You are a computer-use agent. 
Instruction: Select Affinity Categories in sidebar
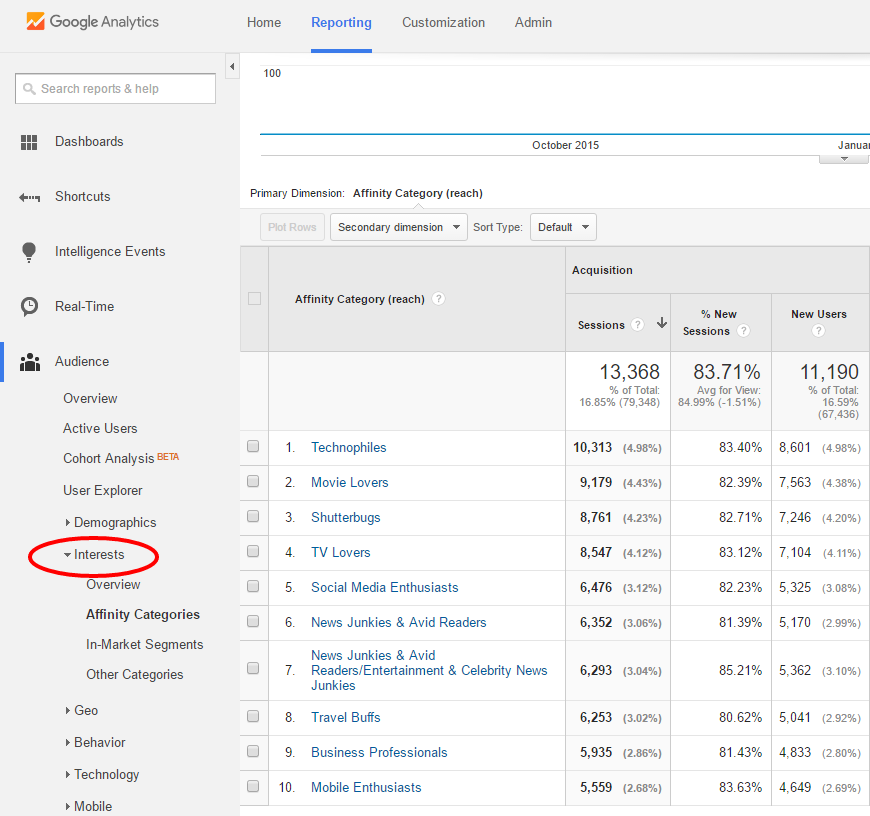(143, 615)
